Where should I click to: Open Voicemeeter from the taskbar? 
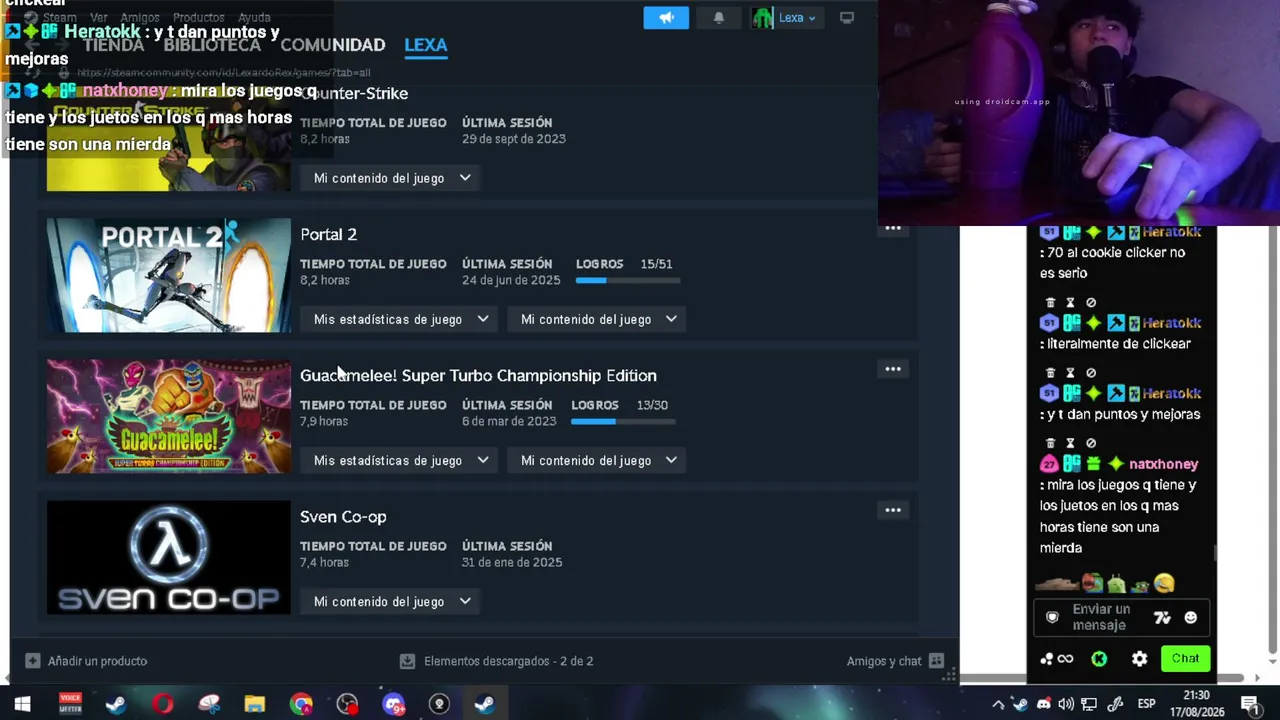coord(70,704)
